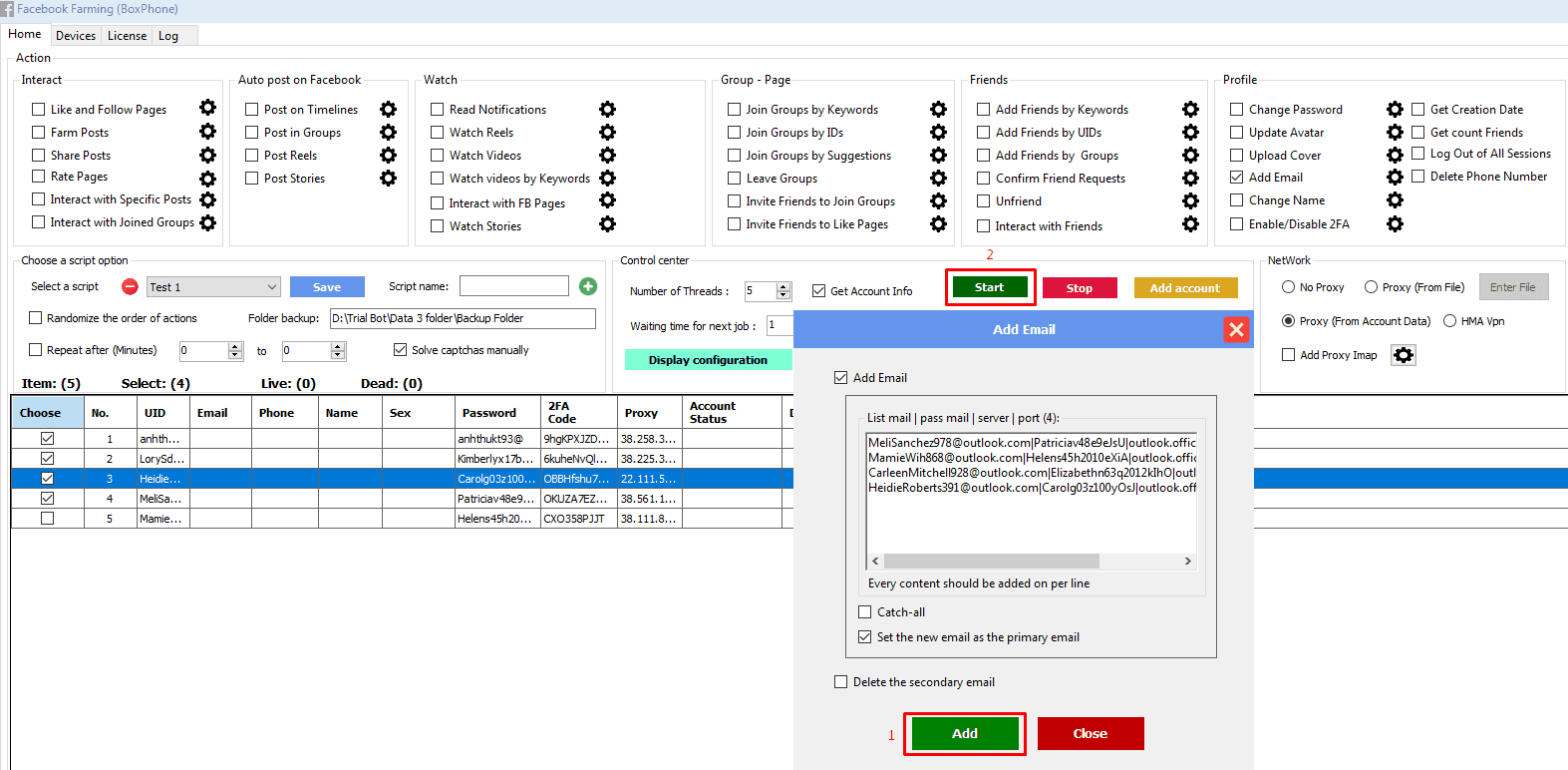Focus the Folder backup path field
Image resolution: width=1568 pixels, height=770 pixels.
(x=464, y=318)
